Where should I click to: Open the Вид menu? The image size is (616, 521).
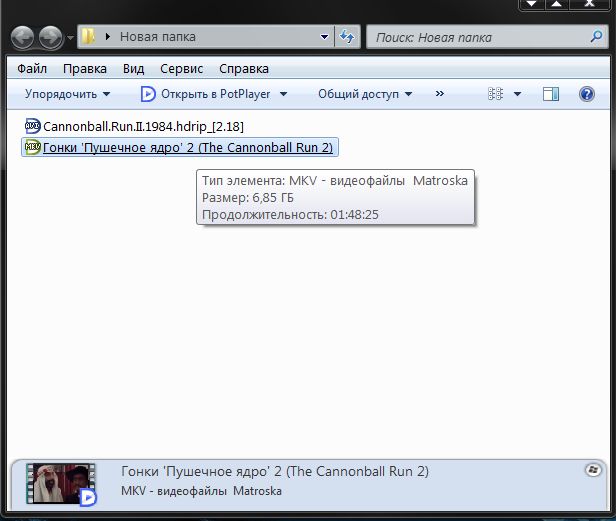(133, 69)
